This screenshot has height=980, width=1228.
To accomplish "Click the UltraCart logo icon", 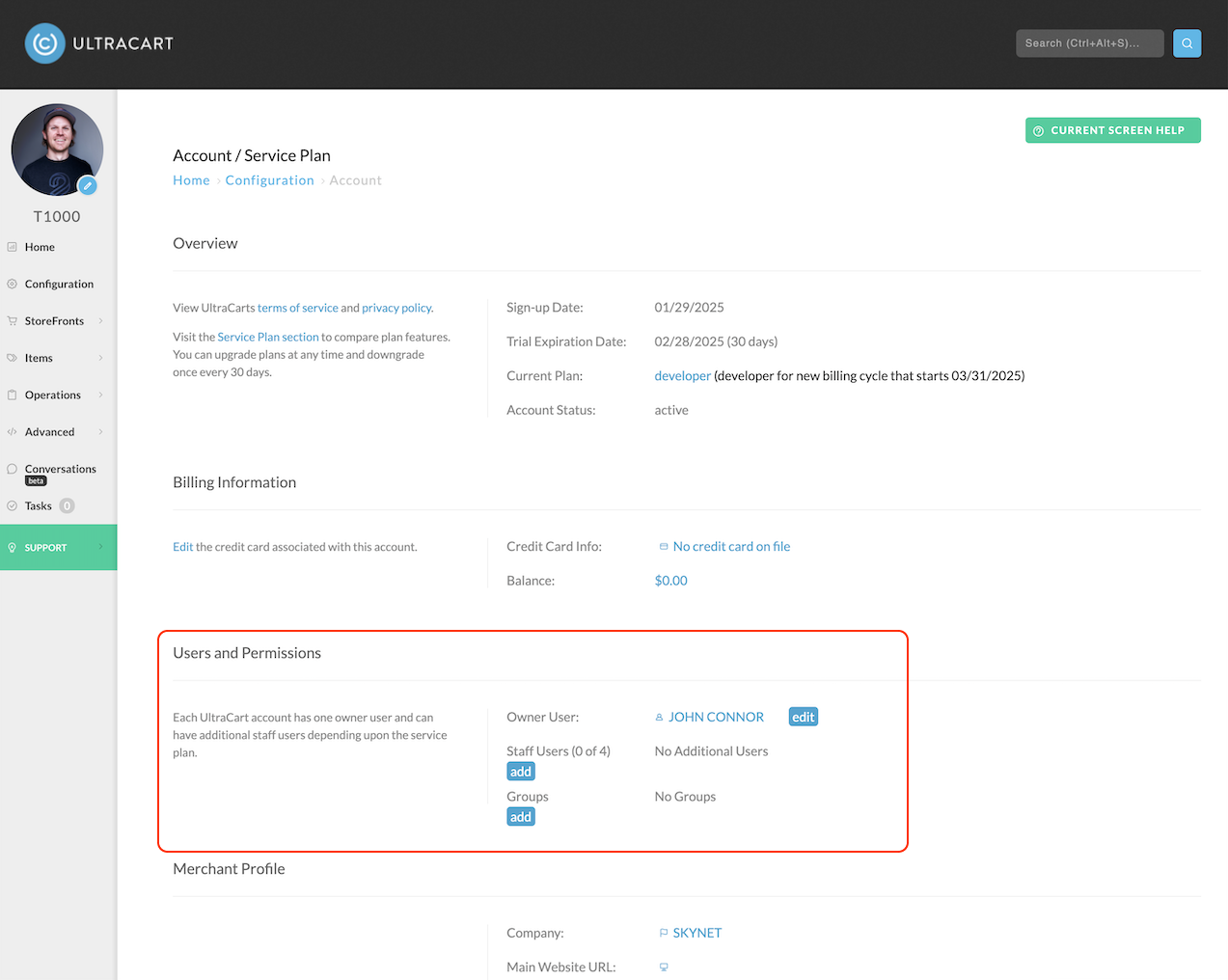I will (44, 43).
